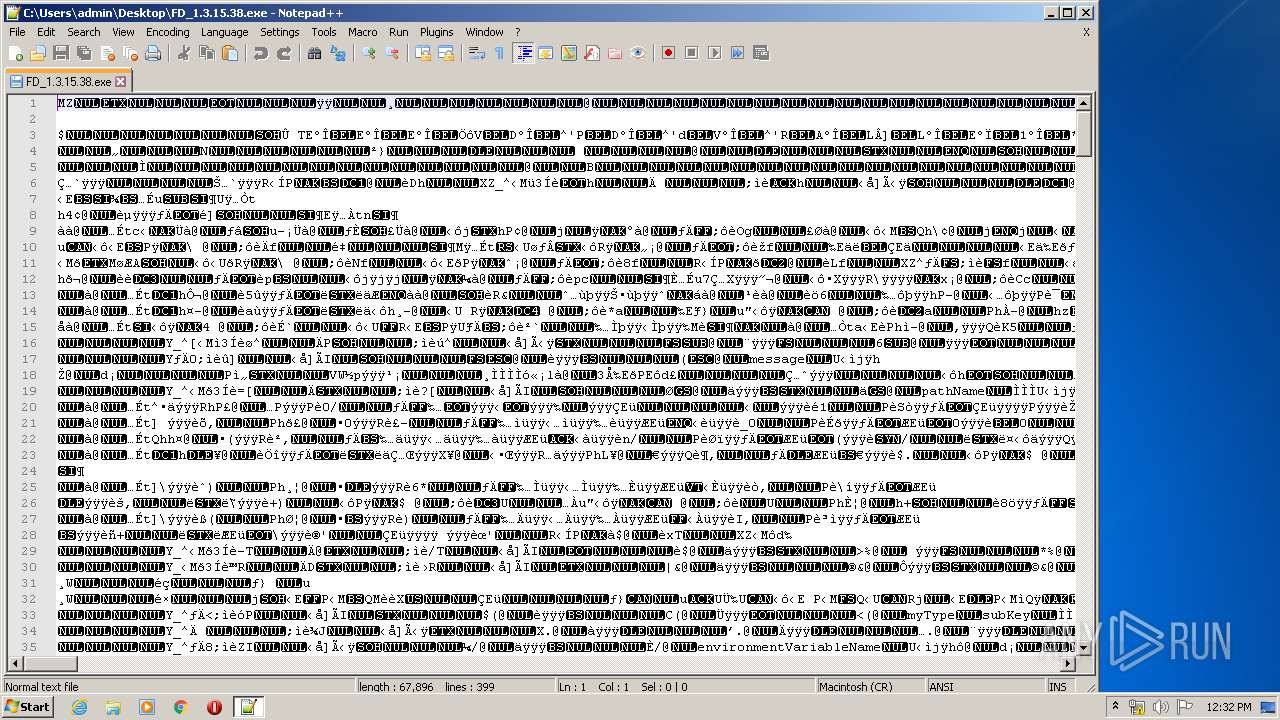Open Find with the binoculars icon
Screen dimensions: 1280x720
click(315, 53)
